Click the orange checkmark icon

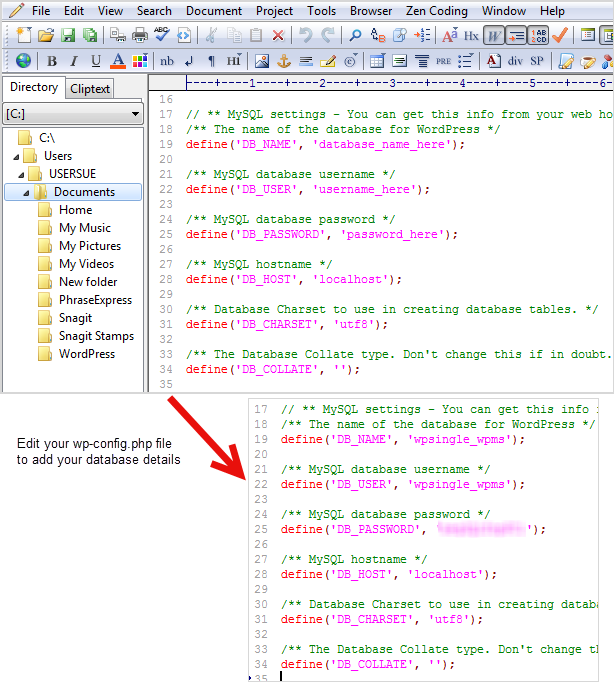coord(560,35)
